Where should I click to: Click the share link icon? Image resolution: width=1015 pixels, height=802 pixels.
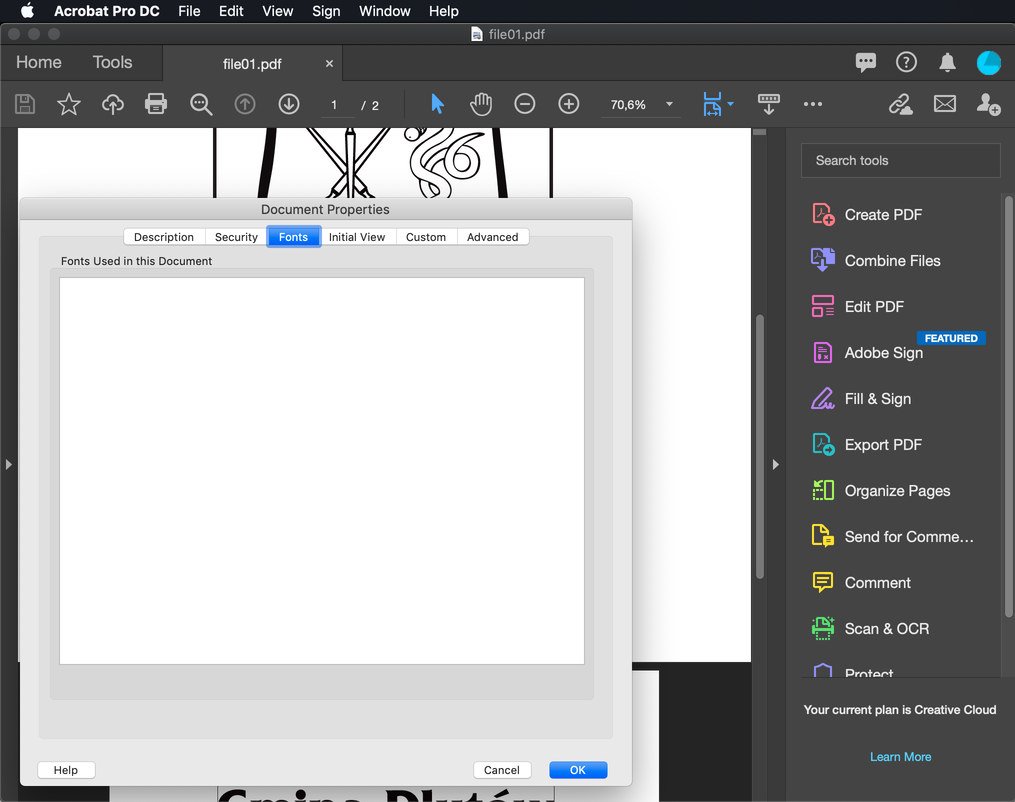900,104
